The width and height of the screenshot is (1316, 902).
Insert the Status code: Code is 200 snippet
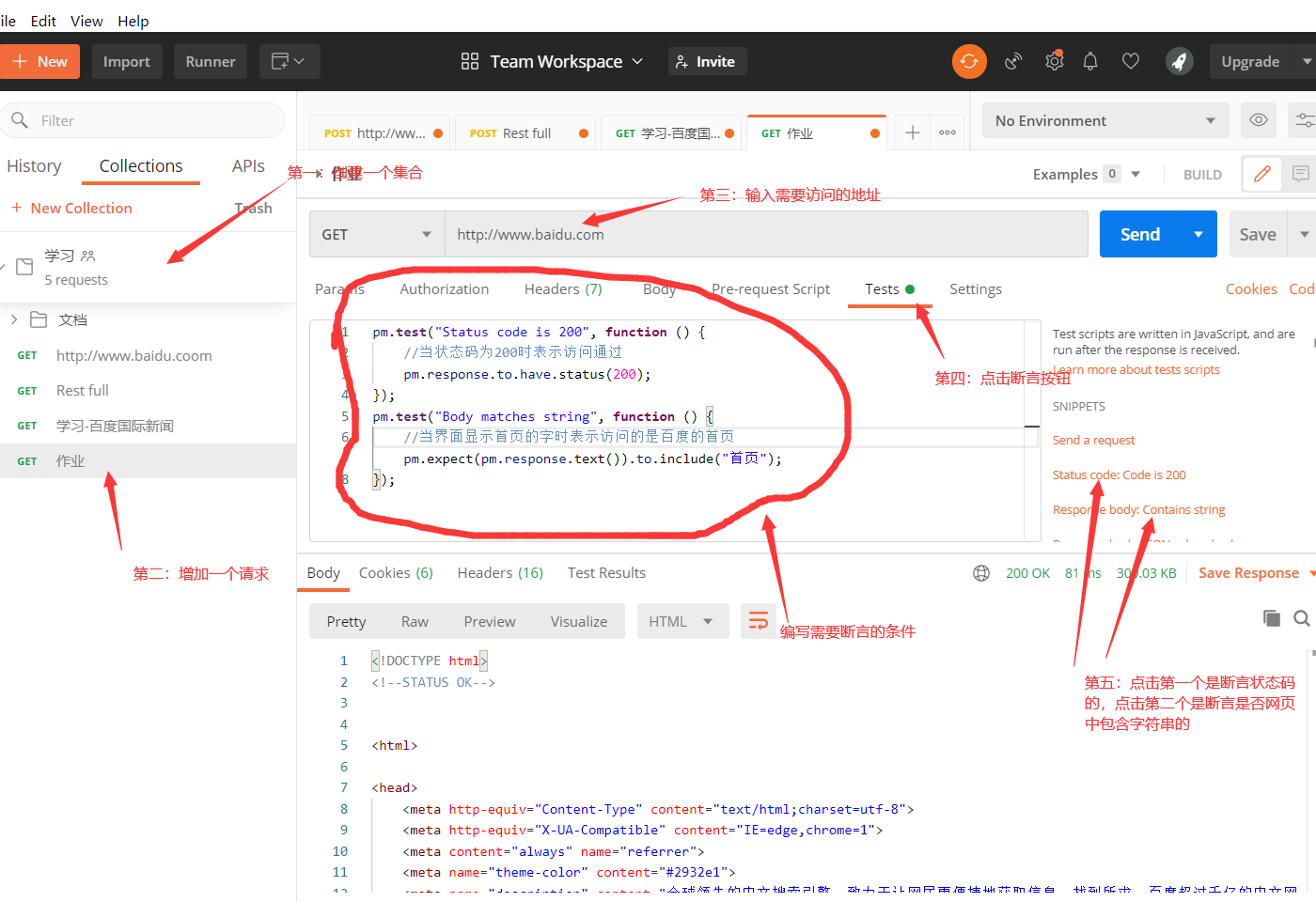1119,474
